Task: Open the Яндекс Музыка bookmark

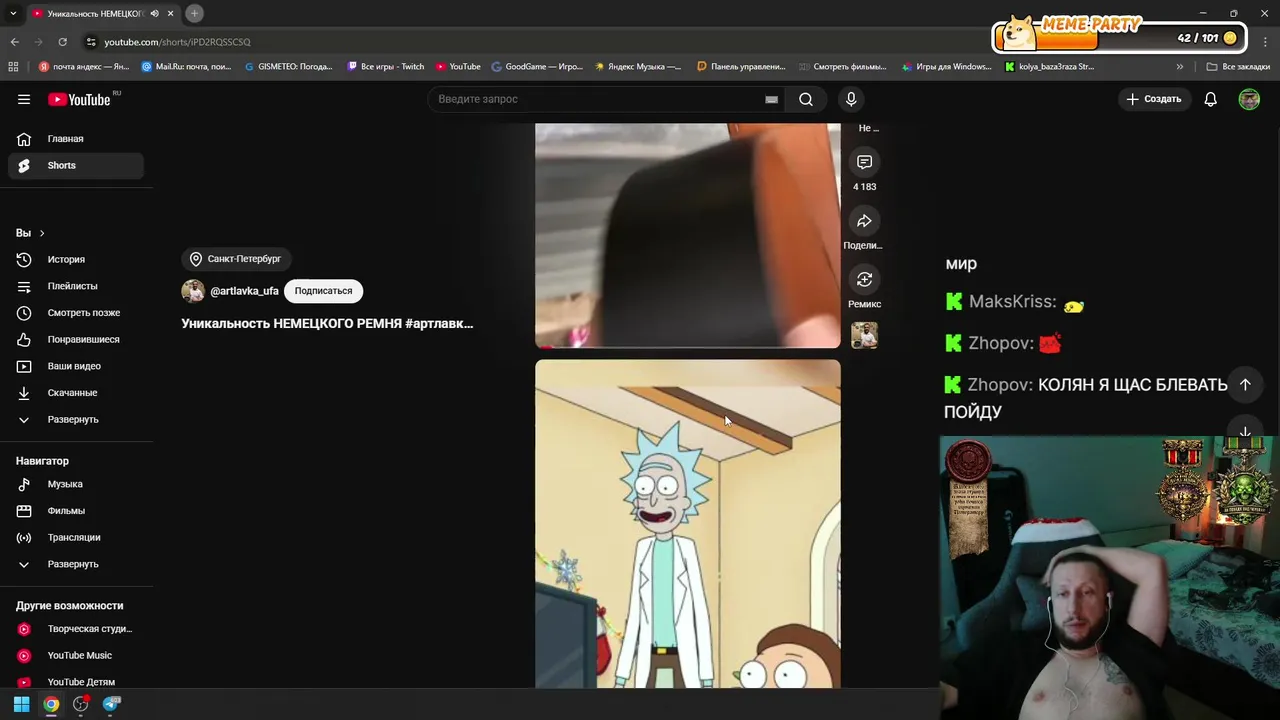Action: click(x=638, y=67)
